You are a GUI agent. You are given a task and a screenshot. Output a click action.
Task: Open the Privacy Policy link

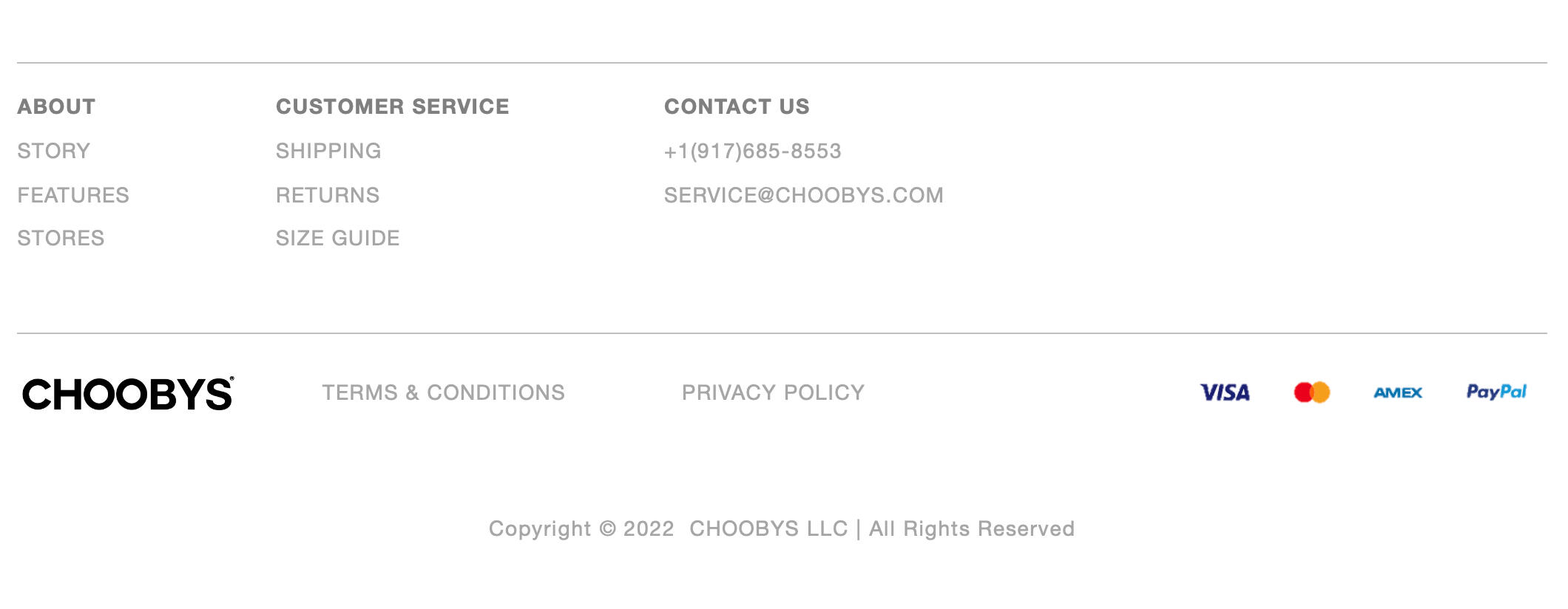(773, 392)
